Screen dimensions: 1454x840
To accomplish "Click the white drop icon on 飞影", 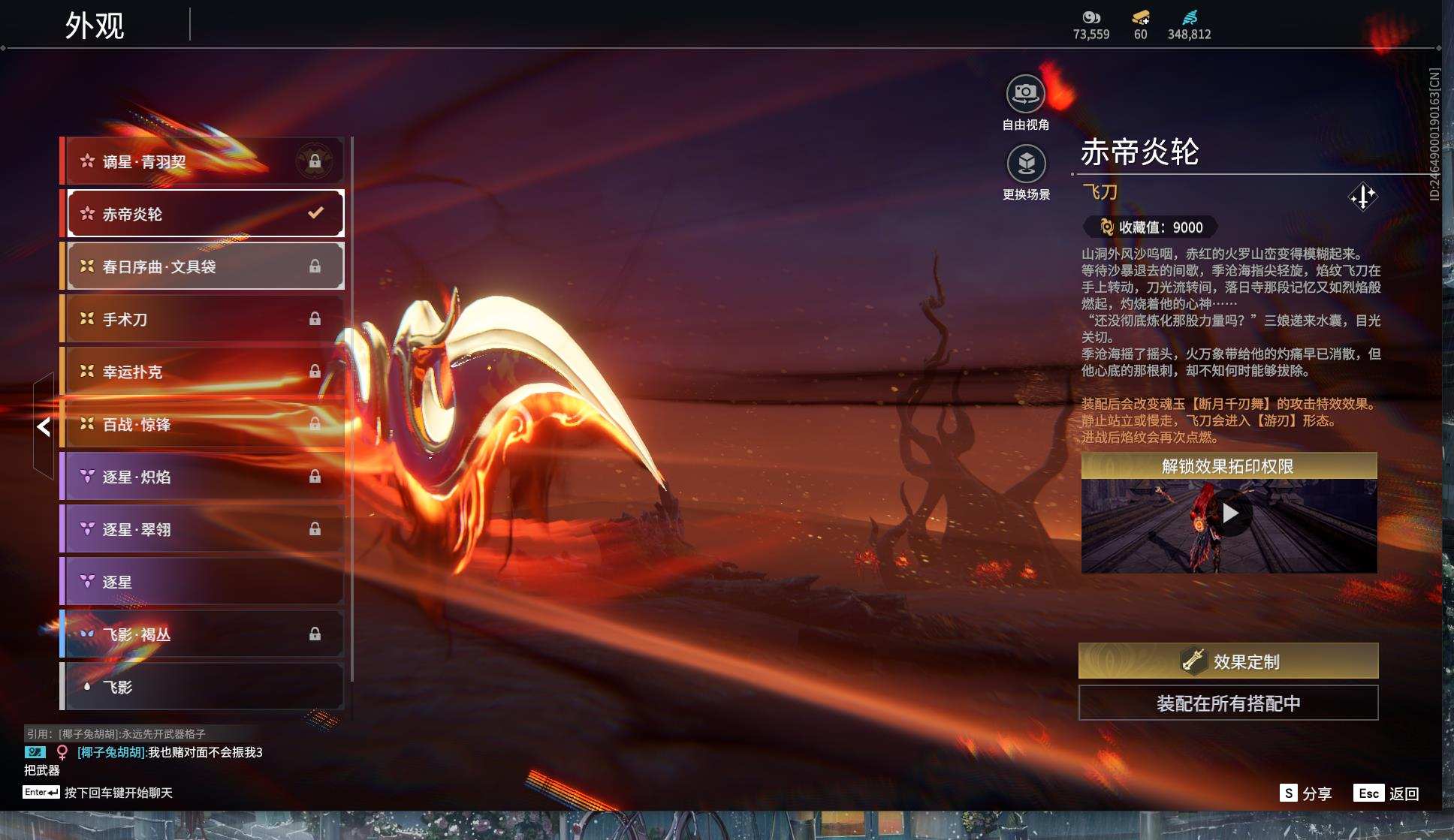I will [87, 686].
